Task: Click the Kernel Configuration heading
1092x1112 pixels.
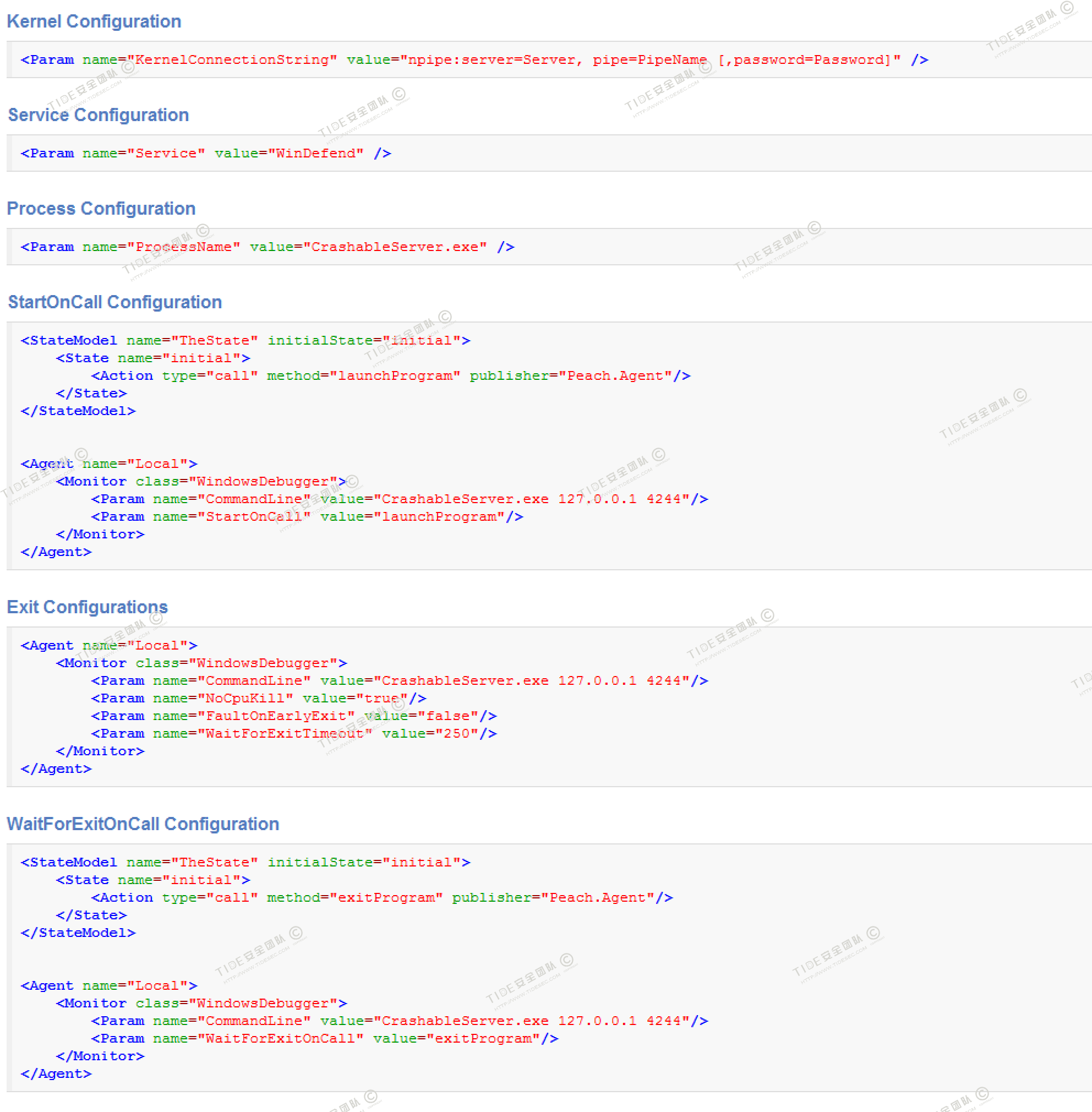Action: coord(94,21)
